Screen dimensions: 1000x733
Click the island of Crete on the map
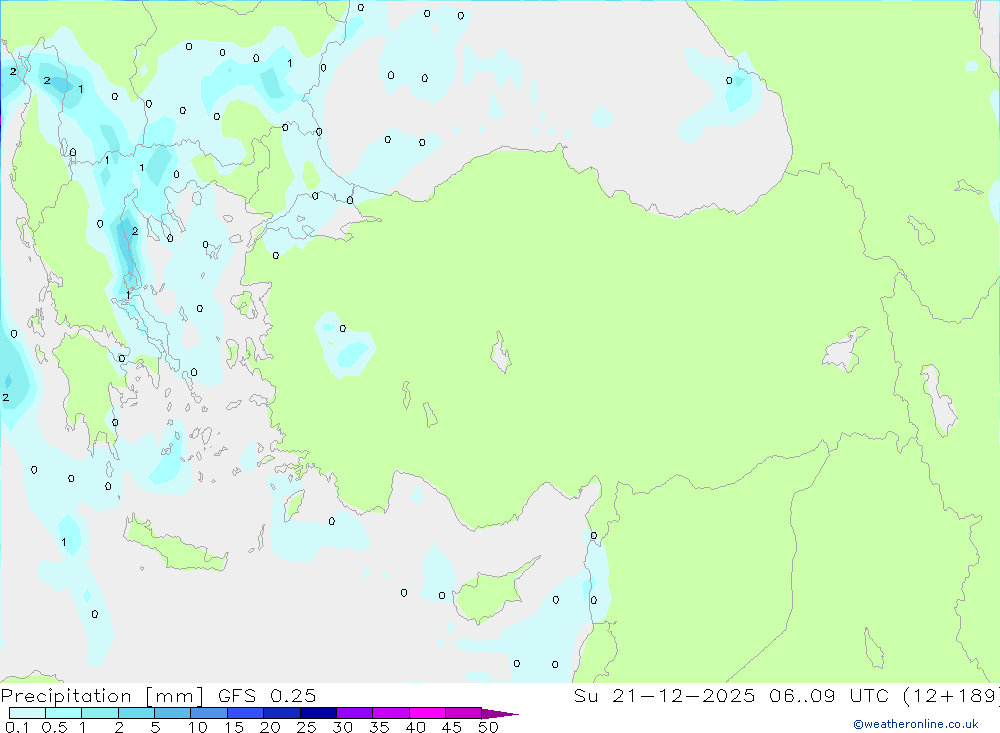(x=175, y=547)
